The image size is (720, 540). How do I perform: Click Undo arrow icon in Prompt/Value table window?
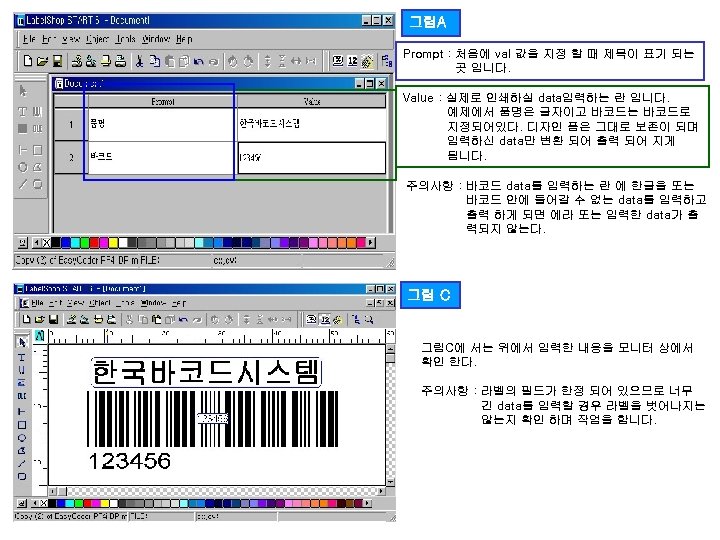(198, 61)
